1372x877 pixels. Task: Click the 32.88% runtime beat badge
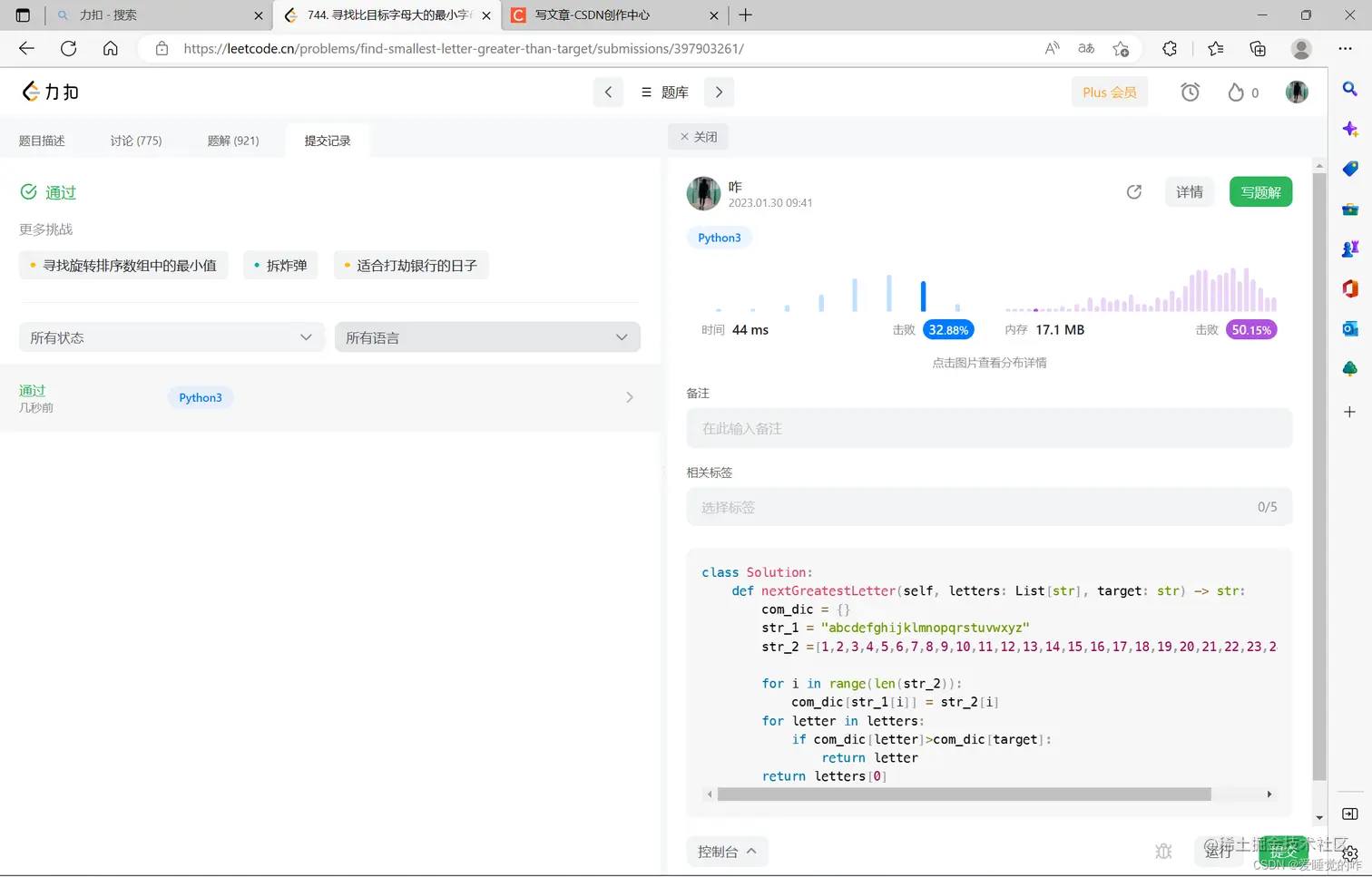coord(948,330)
